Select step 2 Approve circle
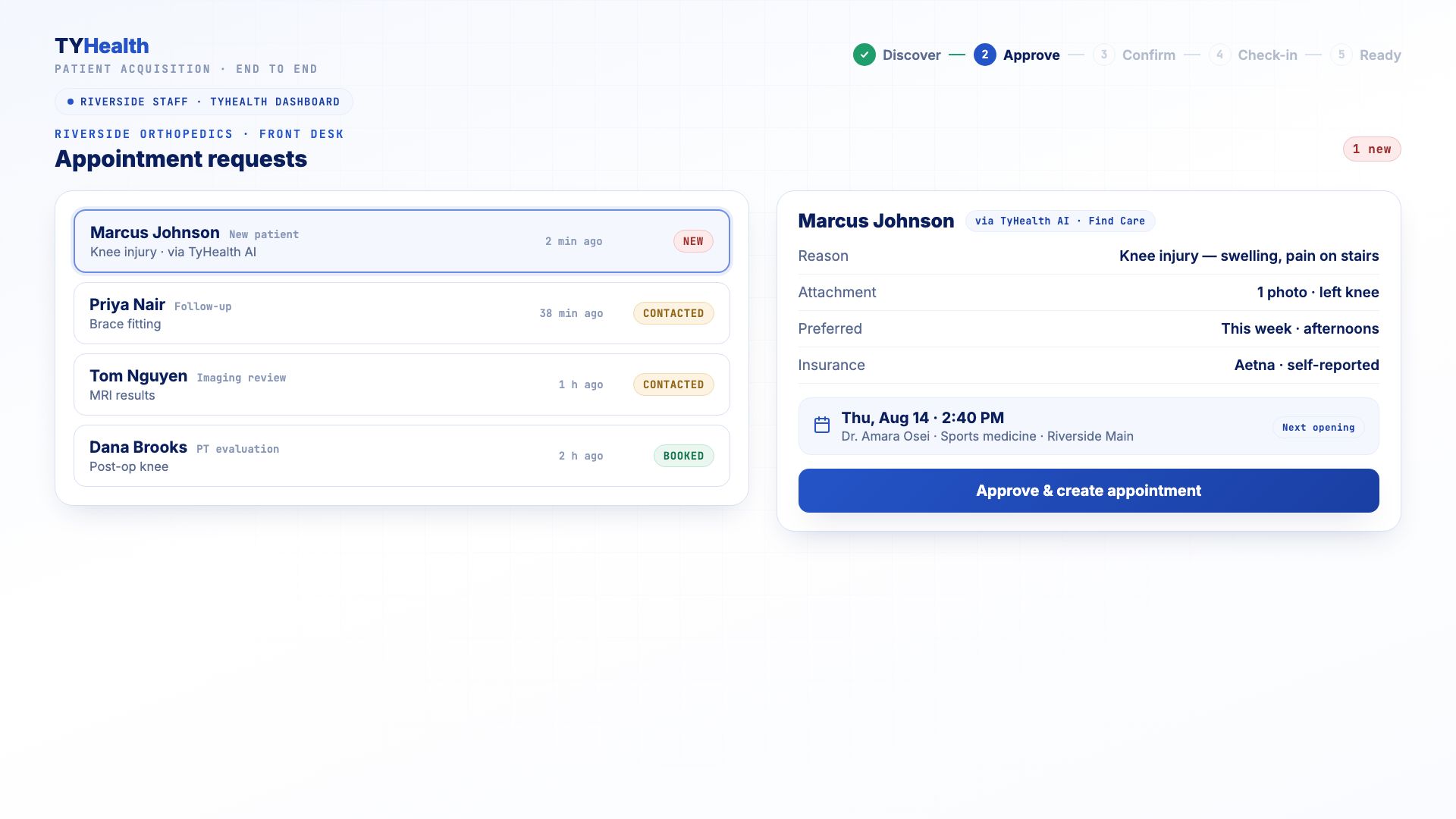The width and height of the screenshot is (1456, 819). 984,55
